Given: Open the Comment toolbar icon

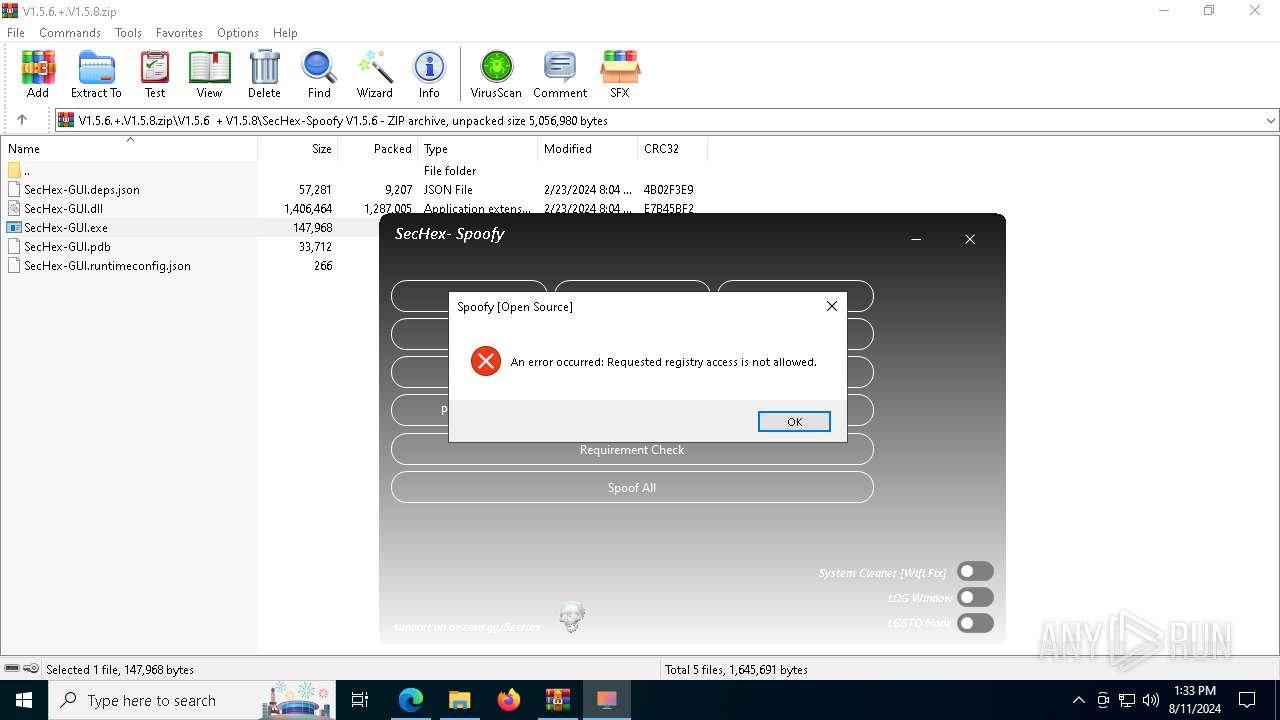Looking at the screenshot, I should click(x=560, y=75).
